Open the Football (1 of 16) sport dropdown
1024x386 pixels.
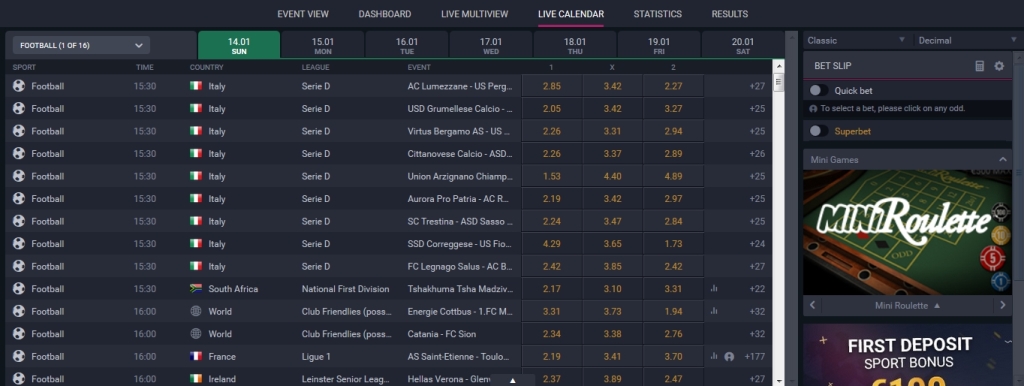click(x=82, y=45)
